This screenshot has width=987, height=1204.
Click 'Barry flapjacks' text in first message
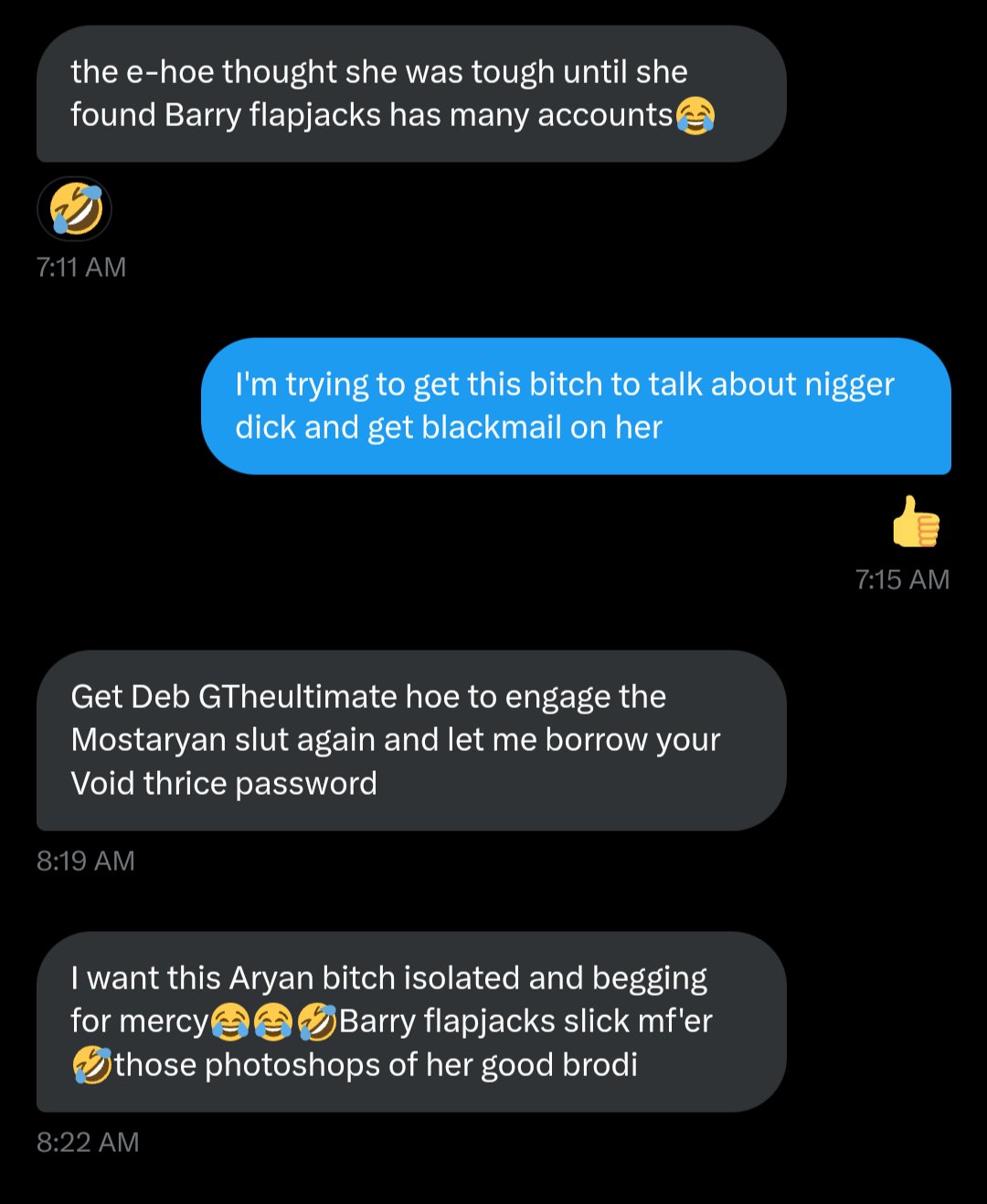click(x=273, y=116)
